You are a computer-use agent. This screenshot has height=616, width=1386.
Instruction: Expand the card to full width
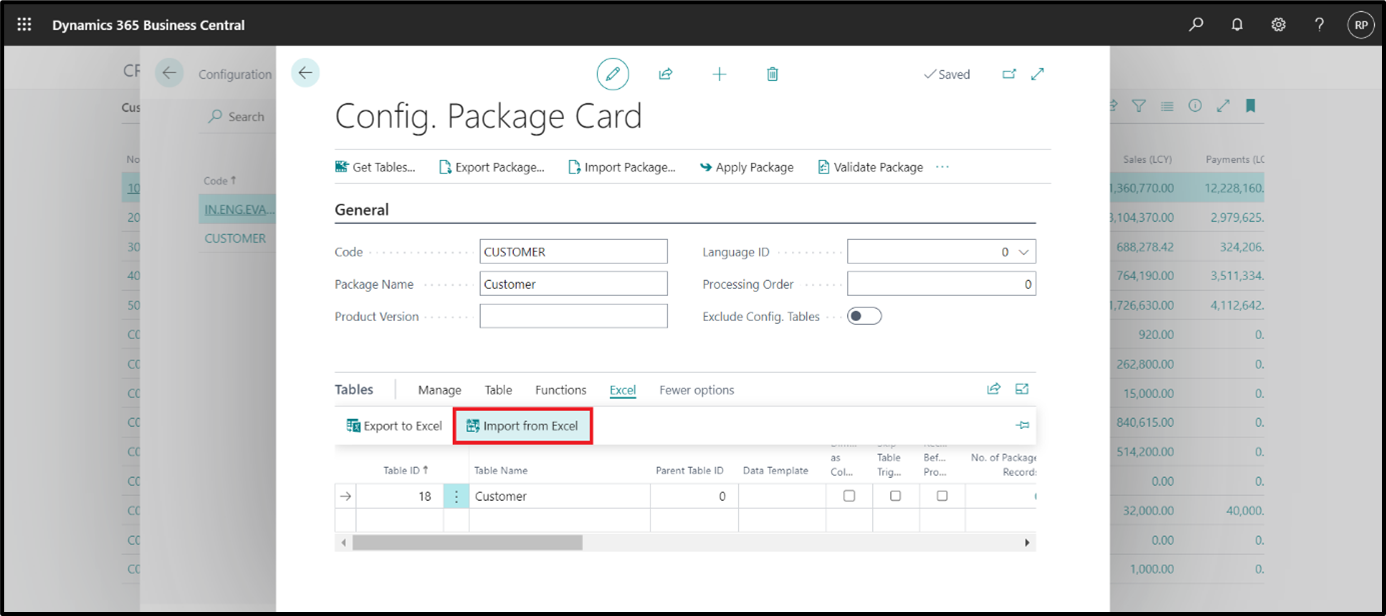[x=1037, y=74]
